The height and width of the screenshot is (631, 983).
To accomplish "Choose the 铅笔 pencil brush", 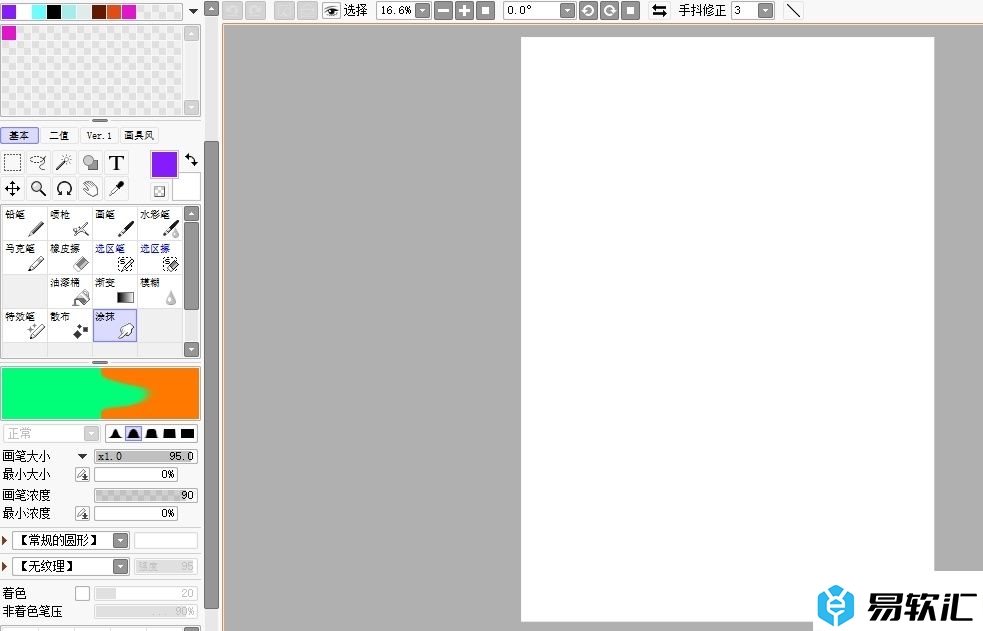I will click(24, 223).
